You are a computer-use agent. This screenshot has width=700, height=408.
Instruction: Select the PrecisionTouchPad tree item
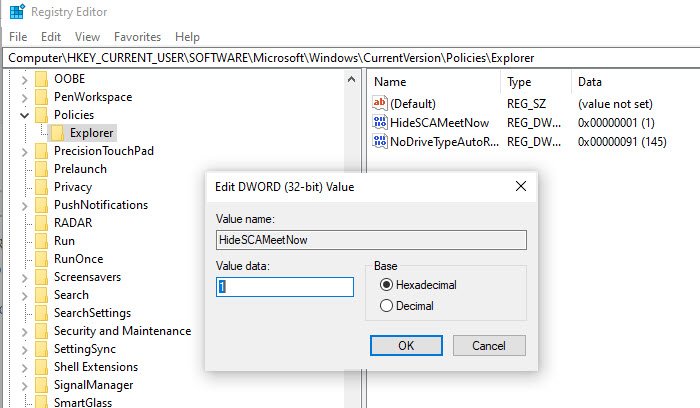click(103, 151)
